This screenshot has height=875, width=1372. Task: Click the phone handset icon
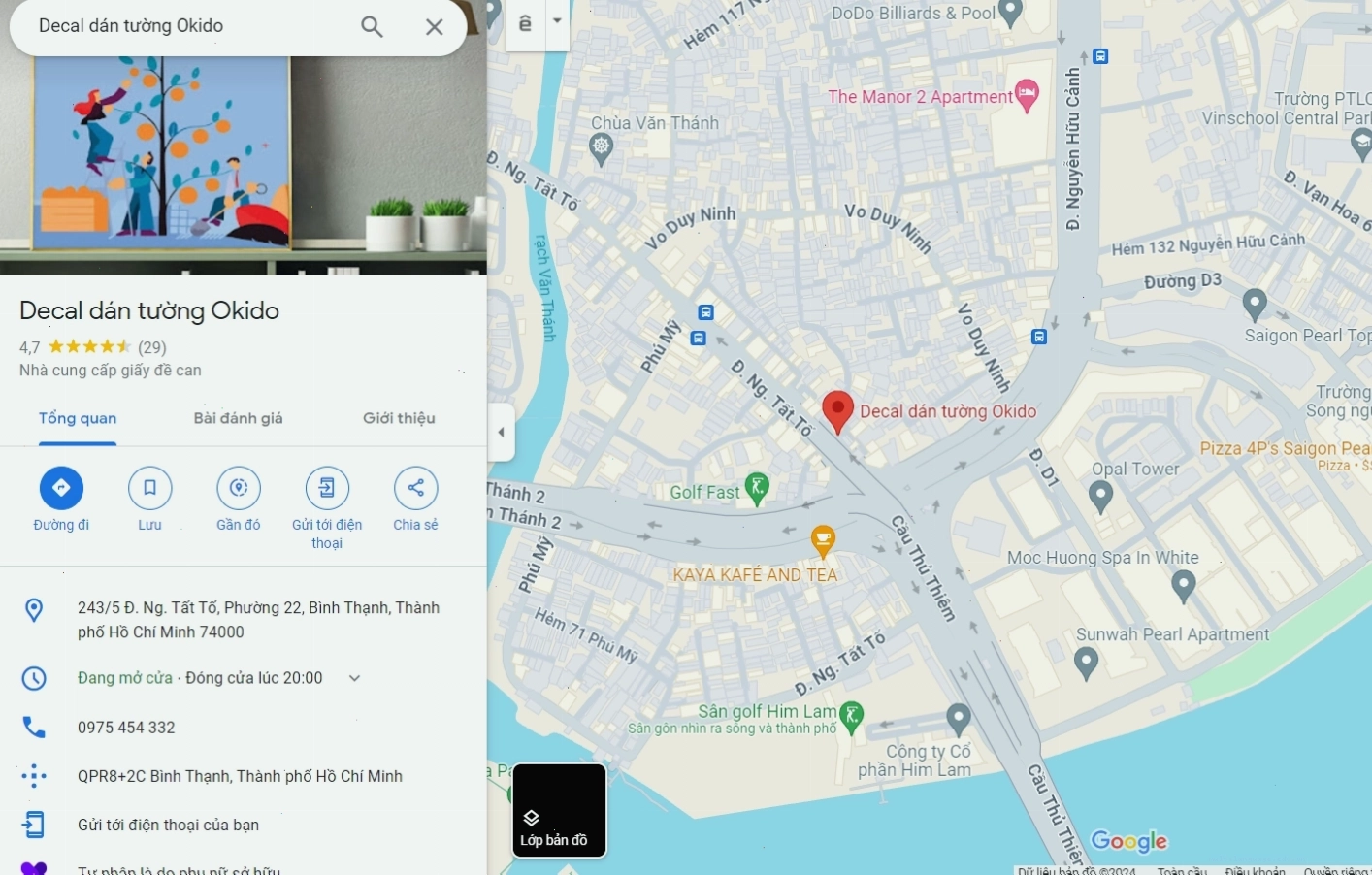pyautogui.click(x=34, y=728)
